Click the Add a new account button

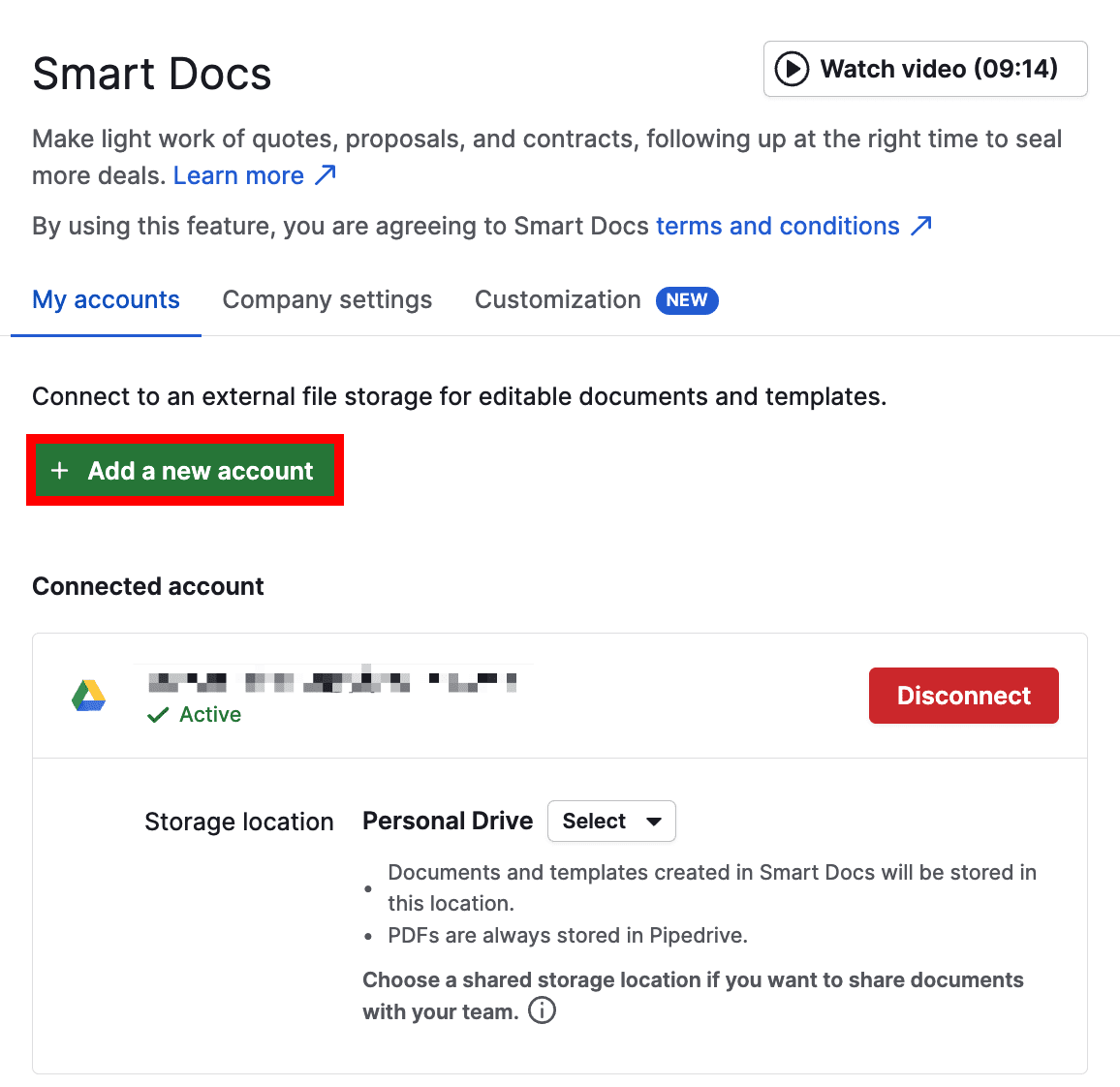[x=185, y=470]
